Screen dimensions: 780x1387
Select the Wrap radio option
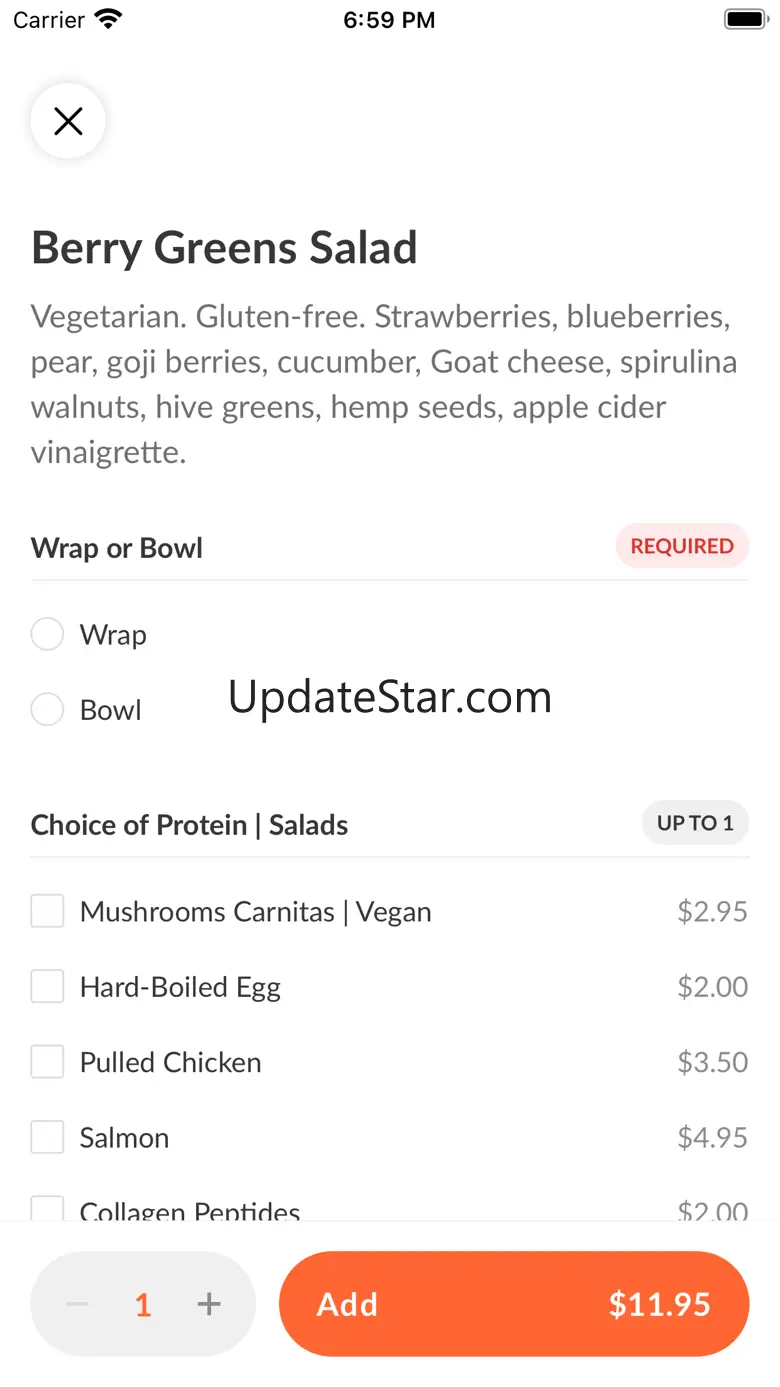click(47, 634)
